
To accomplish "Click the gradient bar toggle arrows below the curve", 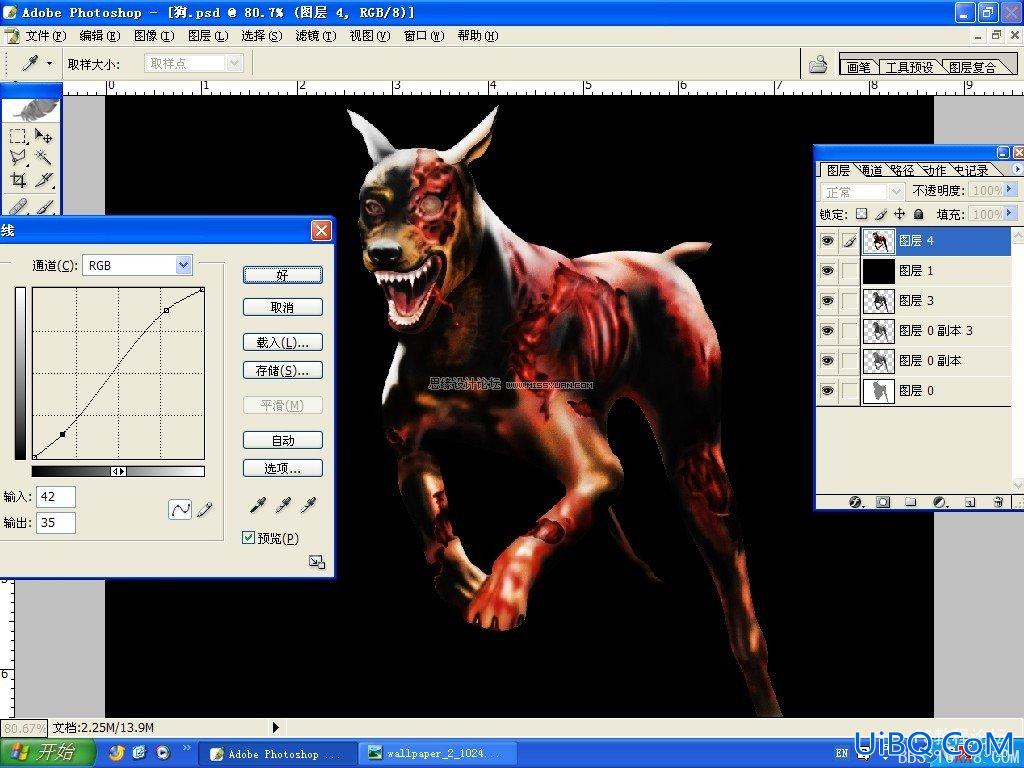I will point(118,471).
